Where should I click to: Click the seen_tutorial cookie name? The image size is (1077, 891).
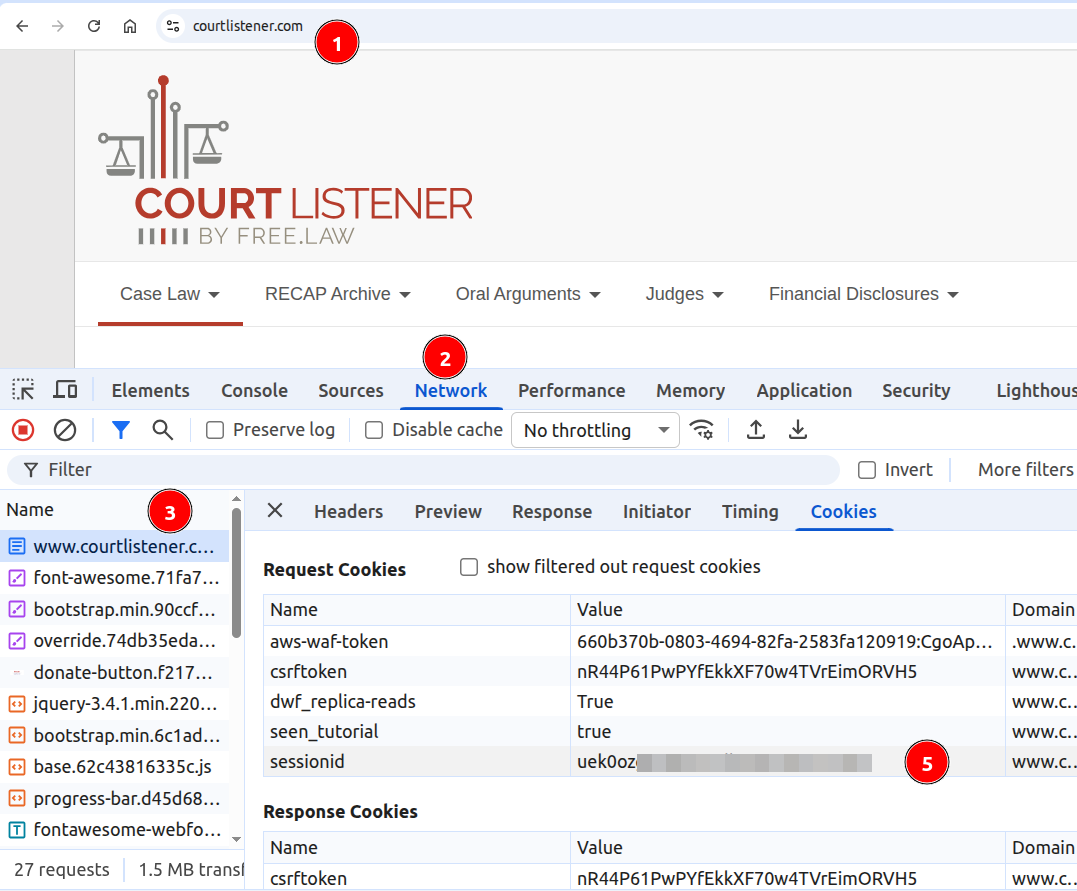[x=324, y=732]
